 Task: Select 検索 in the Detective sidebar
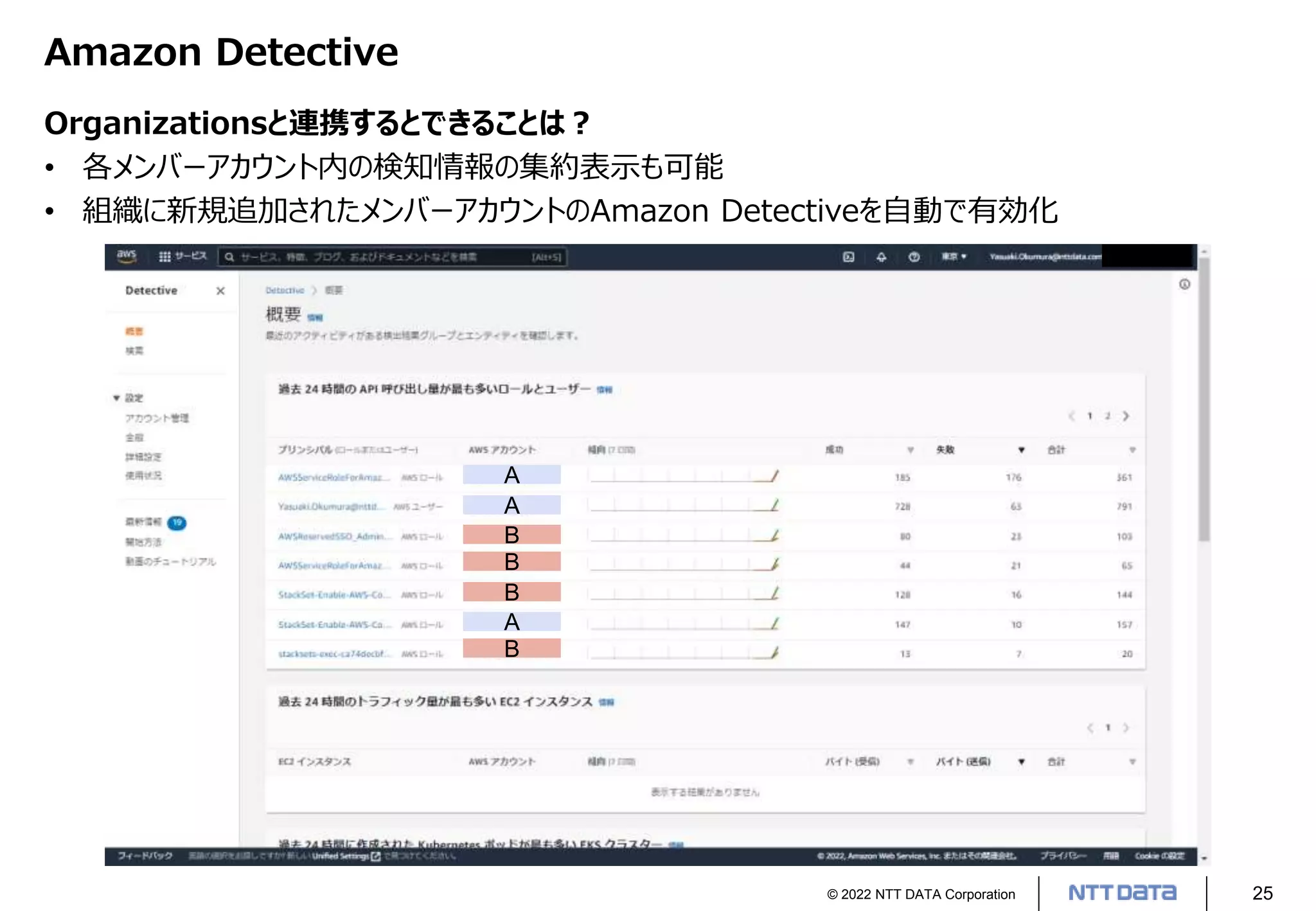[x=134, y=351]
